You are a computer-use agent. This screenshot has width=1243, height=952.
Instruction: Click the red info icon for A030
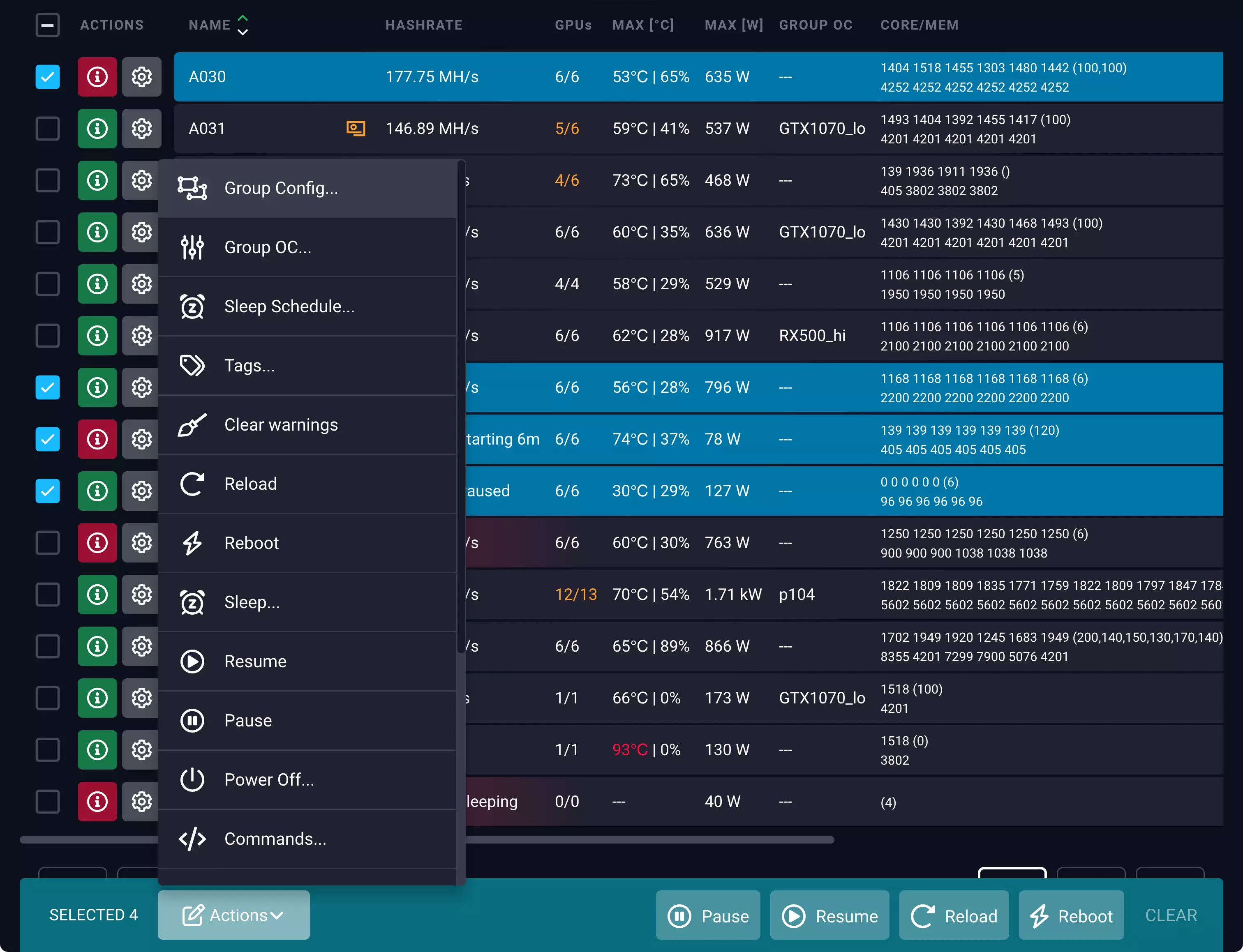[x=97, y=76]
